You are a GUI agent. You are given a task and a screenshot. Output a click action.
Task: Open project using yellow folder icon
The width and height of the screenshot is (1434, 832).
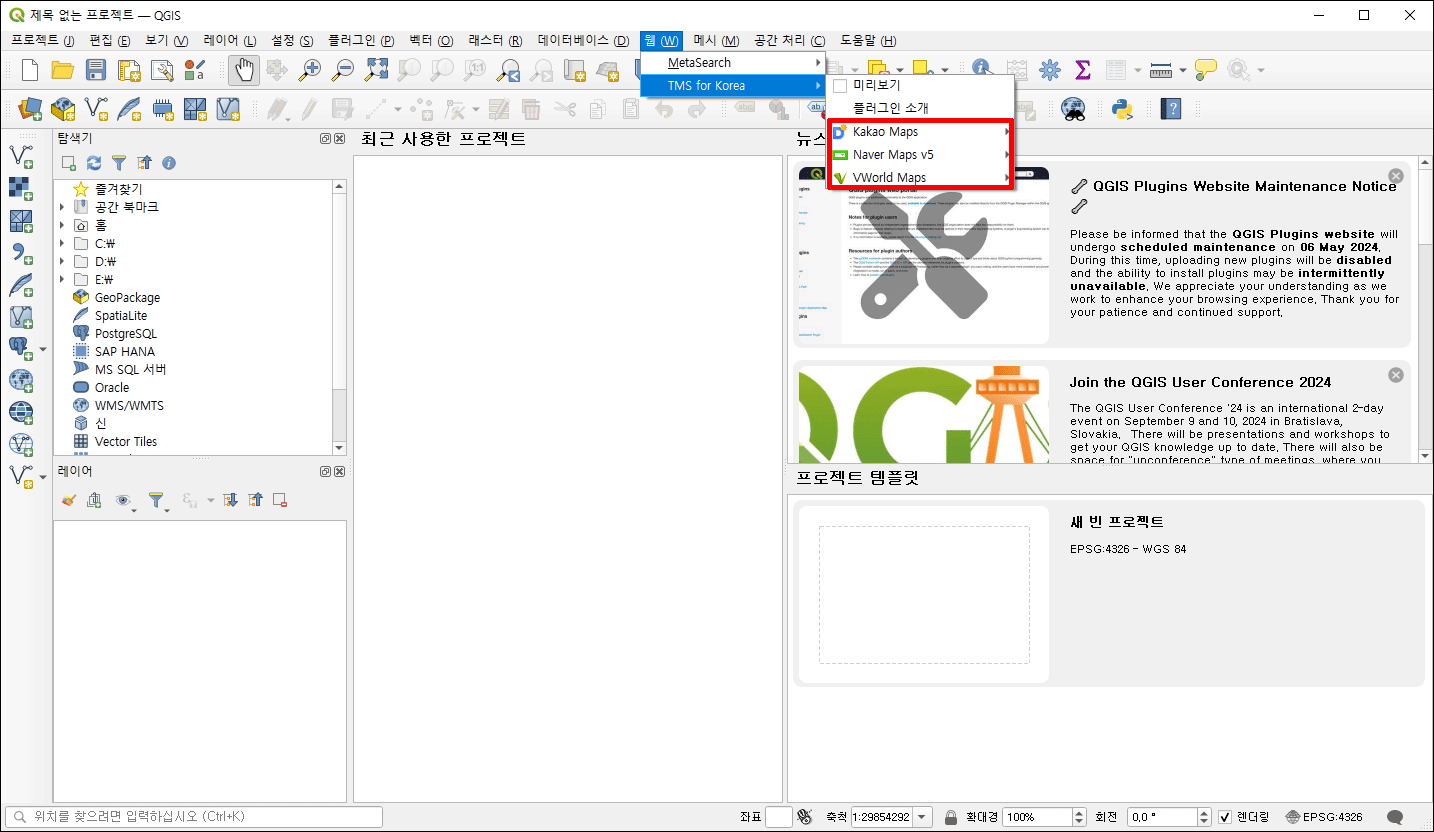pyautogui.click(x=63, y=70)
